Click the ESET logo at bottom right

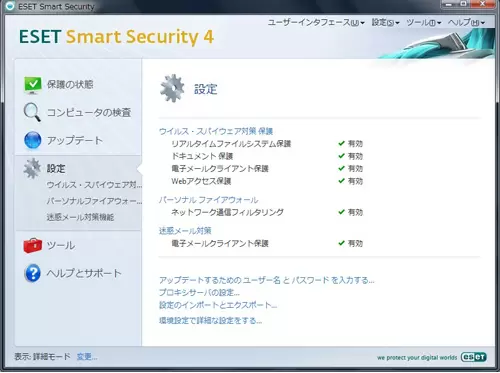tap(473, 357)
